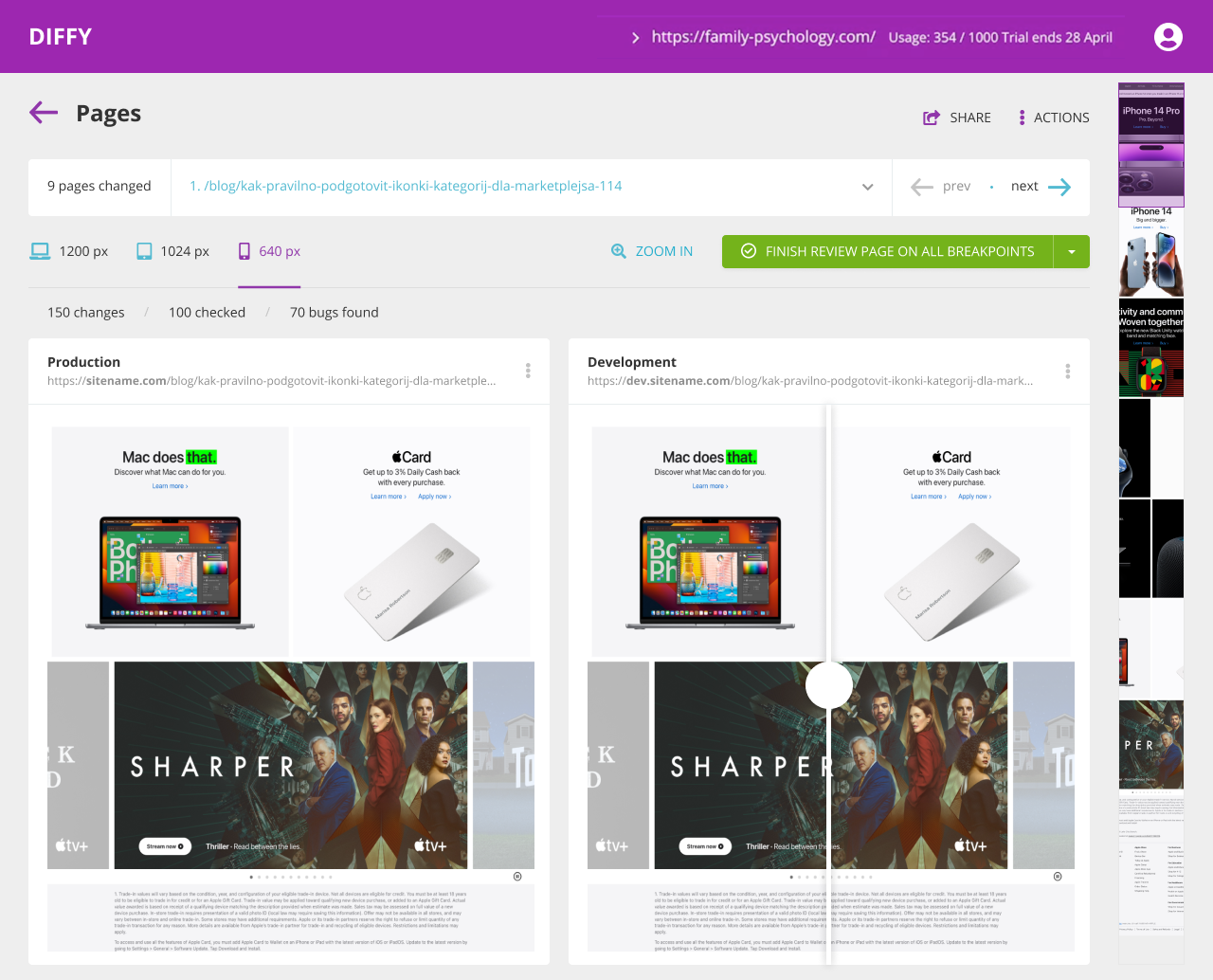The height and width of the screenshot is (980, 1213).
Task: Click the Production sitename.com URL
Action: [271, 381]
